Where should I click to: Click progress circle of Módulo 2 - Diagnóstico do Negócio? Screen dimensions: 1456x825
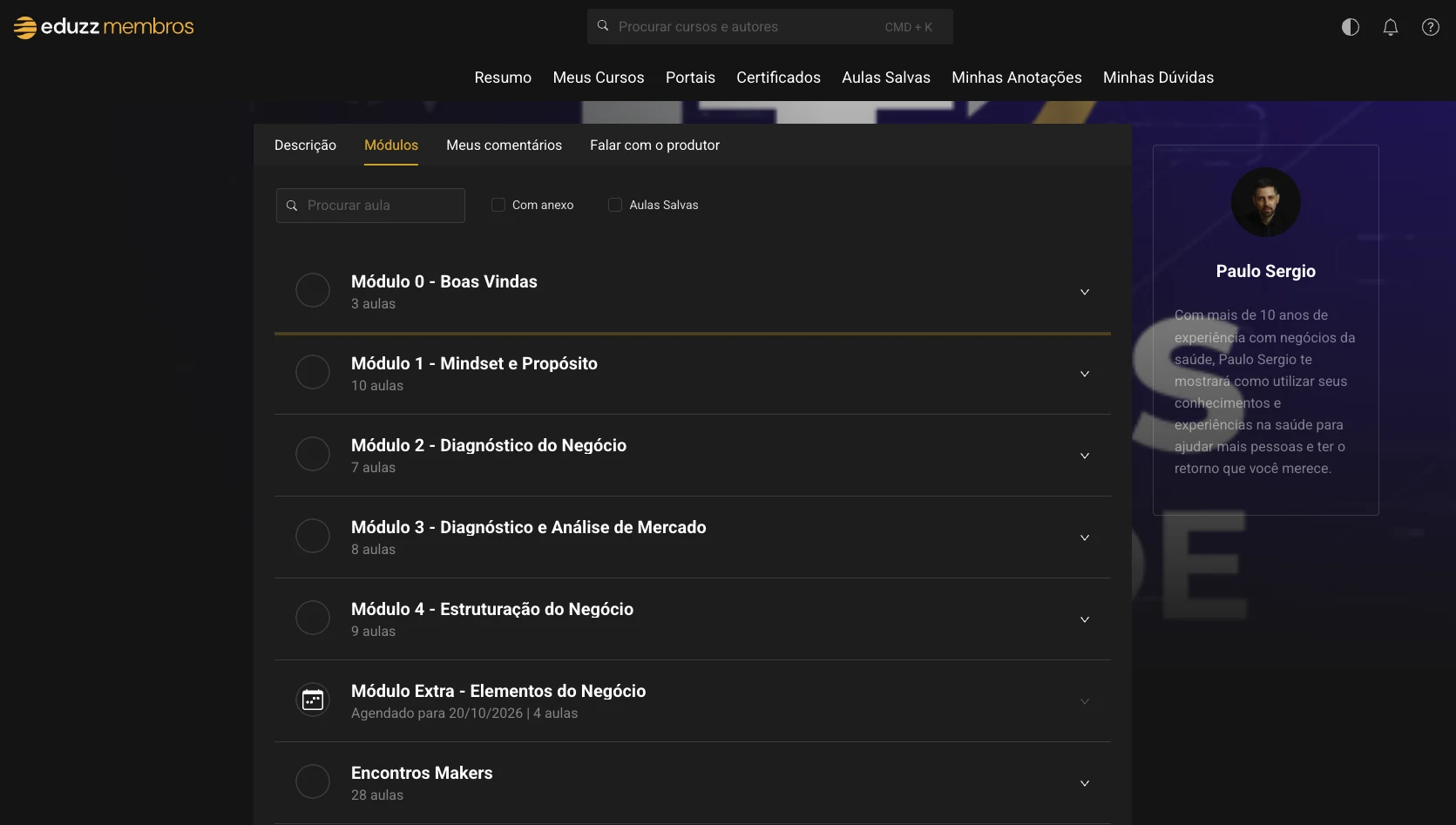313,454
